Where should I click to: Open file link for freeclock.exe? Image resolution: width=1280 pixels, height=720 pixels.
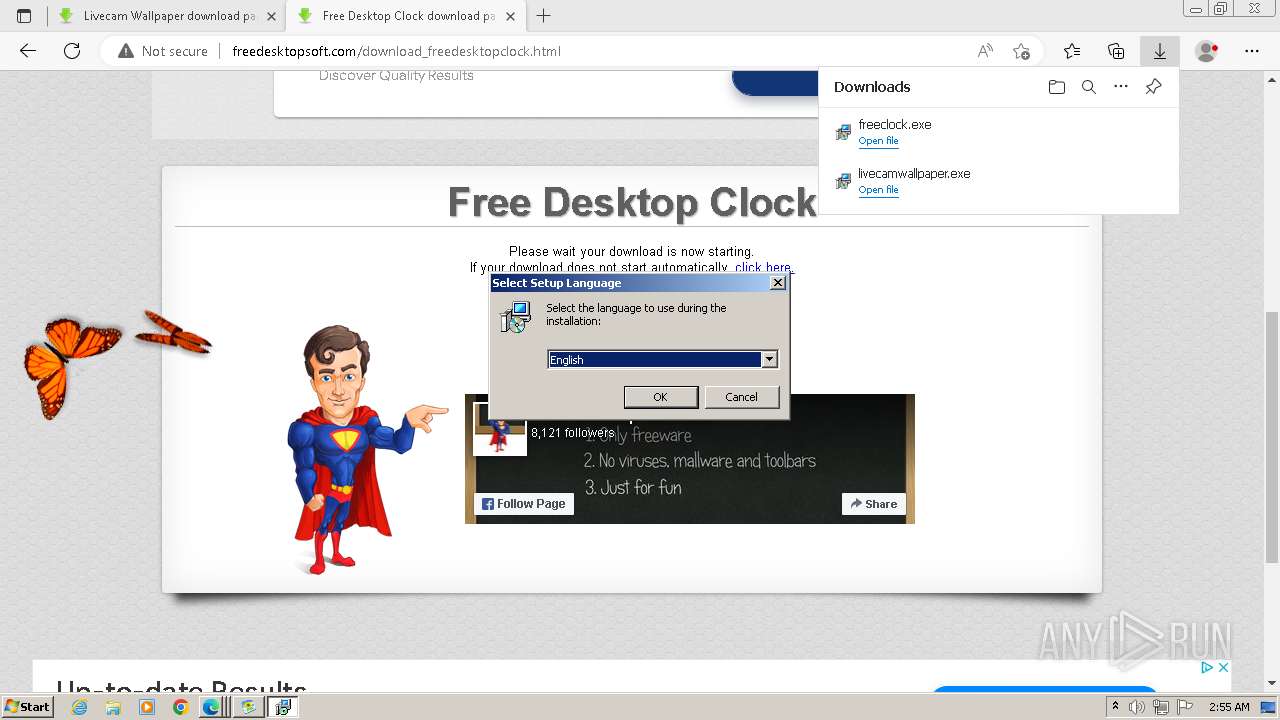coord(878,141)
